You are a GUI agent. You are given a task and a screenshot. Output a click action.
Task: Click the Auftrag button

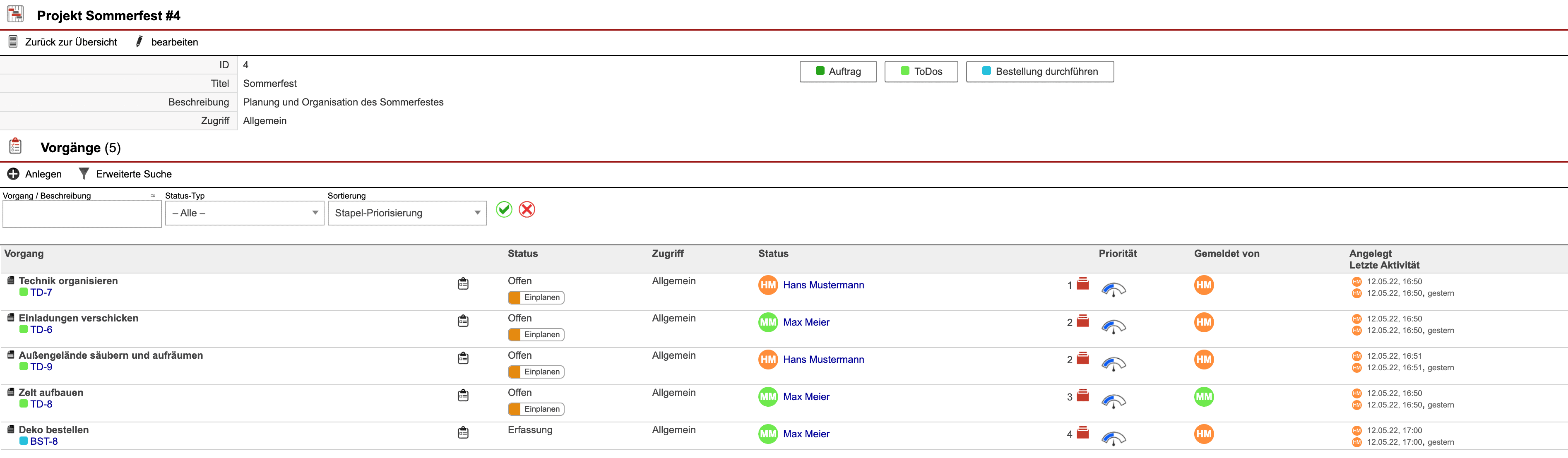pyautogui.click(x=837, y=71)
